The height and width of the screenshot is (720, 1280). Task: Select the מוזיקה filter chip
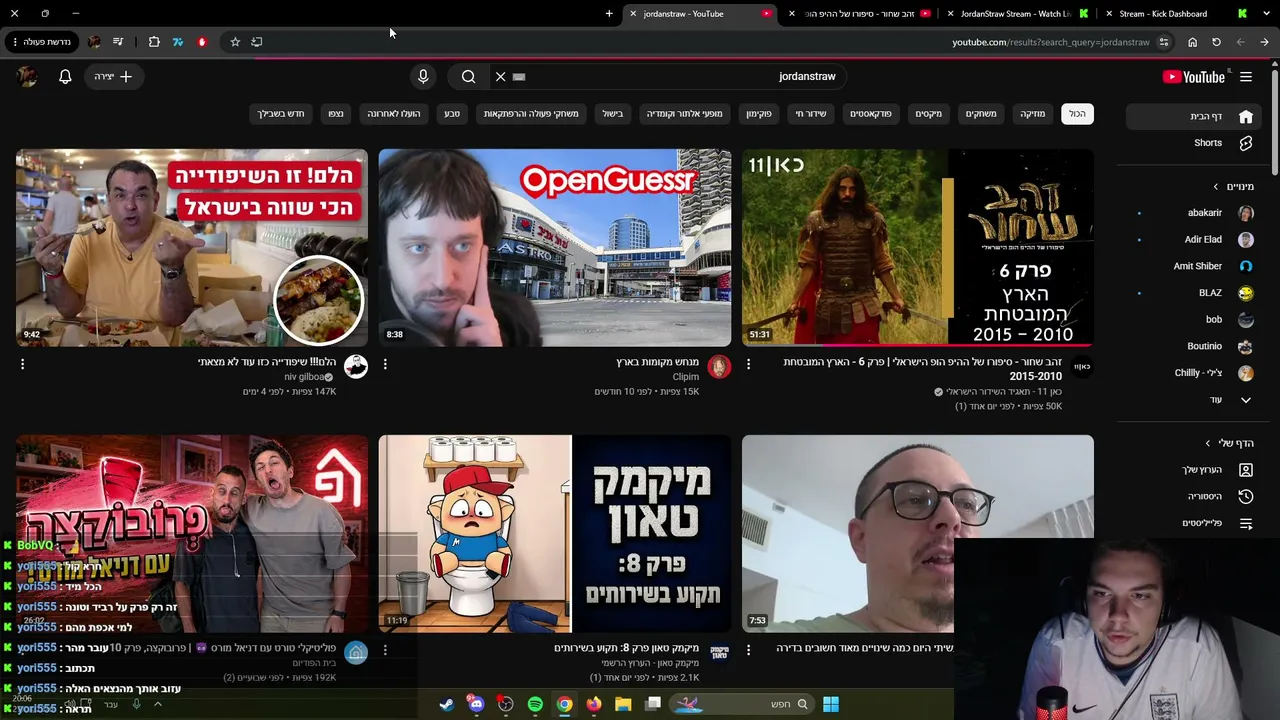pyautogui.click(x=1032, y=114)
